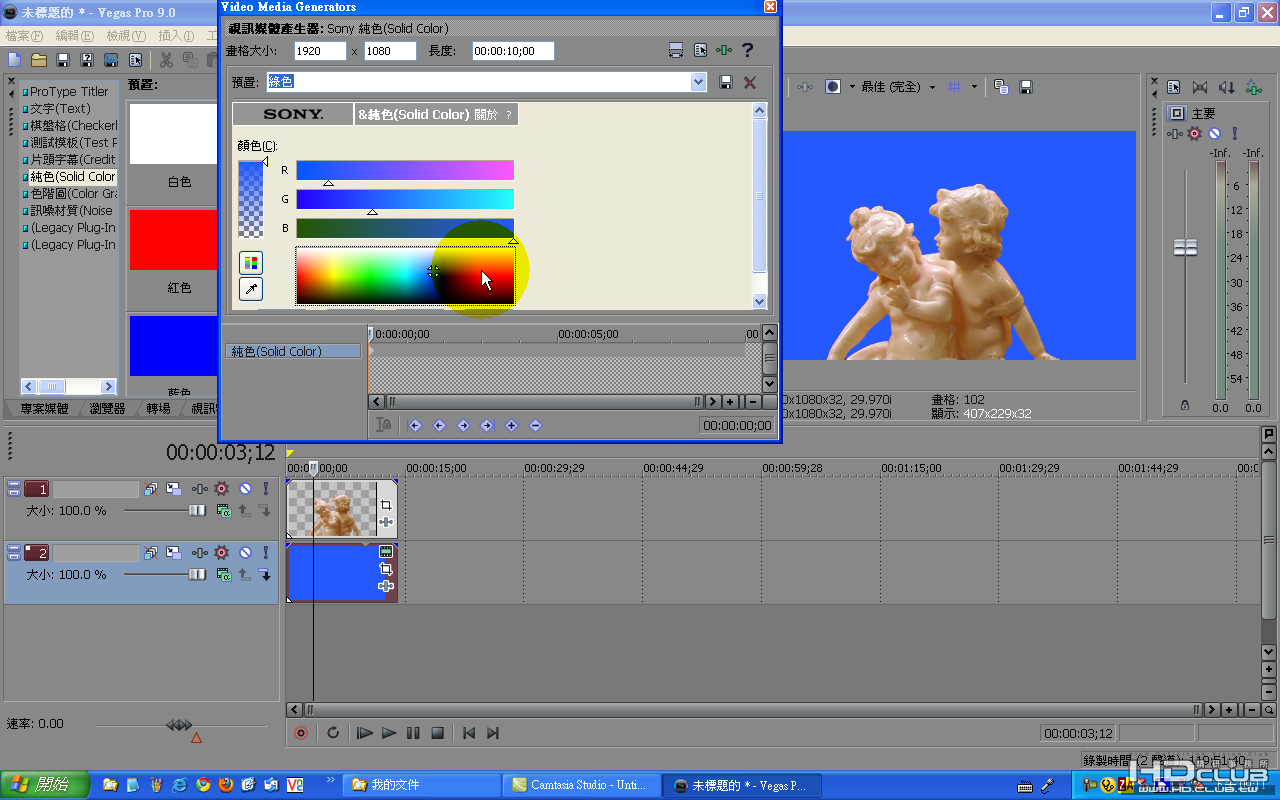The image size is (1280, 800).
Task: Delete preset using the red X icon
Action: click(x=750, y=82)
